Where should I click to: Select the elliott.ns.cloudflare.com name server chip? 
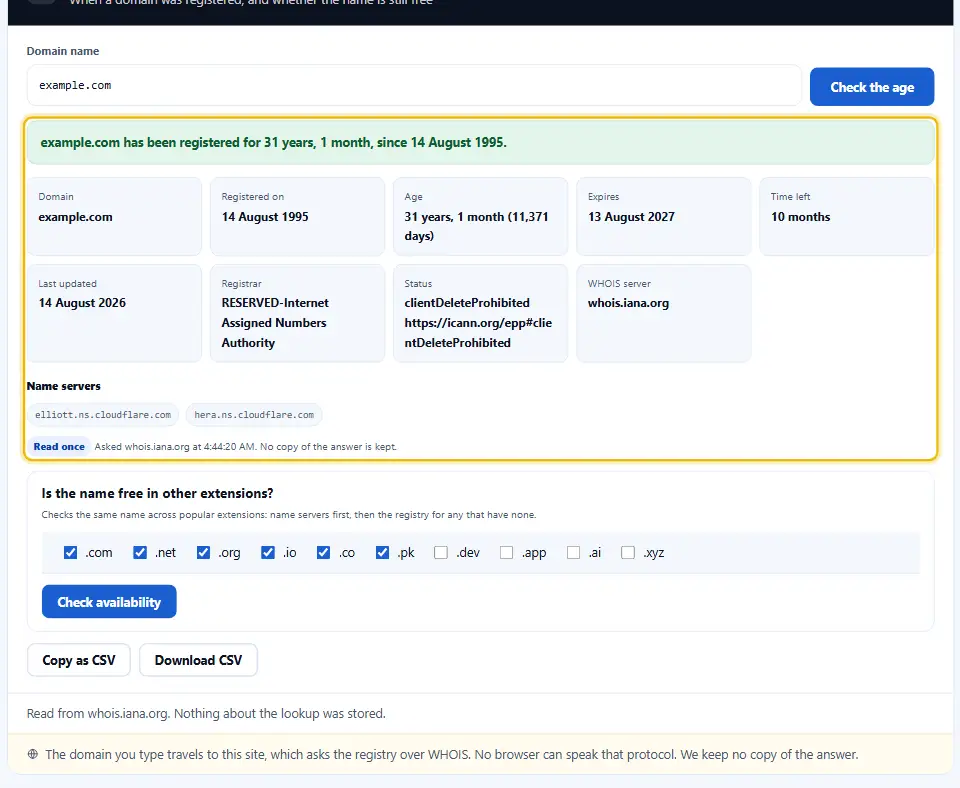(x=103, y=415)
